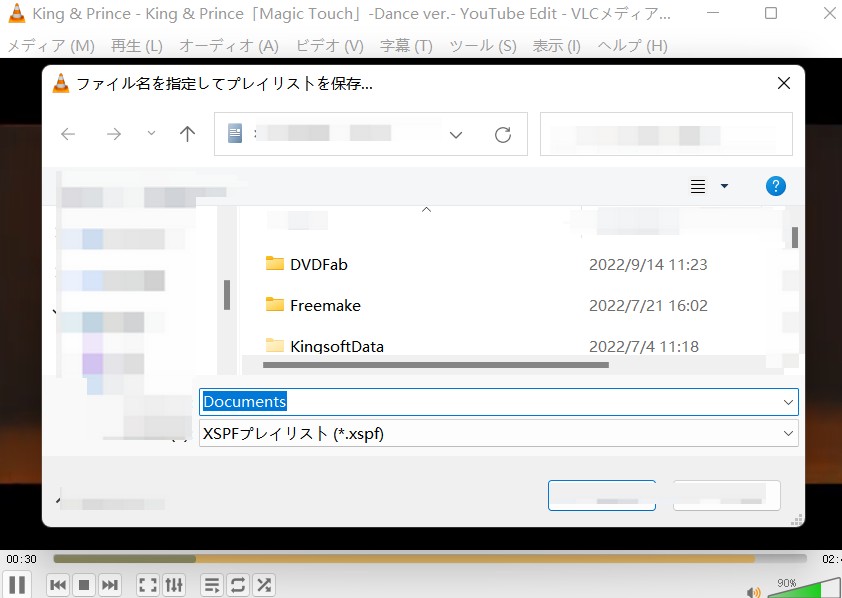
Task: Open the ツール (S) menu
Action: point(483,46)
